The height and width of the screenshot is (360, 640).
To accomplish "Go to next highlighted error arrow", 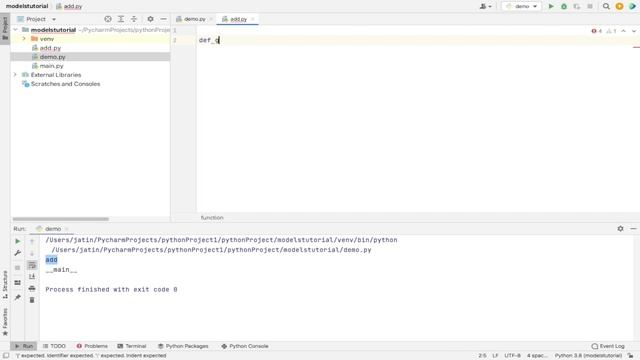I will [x=633, y=31].
